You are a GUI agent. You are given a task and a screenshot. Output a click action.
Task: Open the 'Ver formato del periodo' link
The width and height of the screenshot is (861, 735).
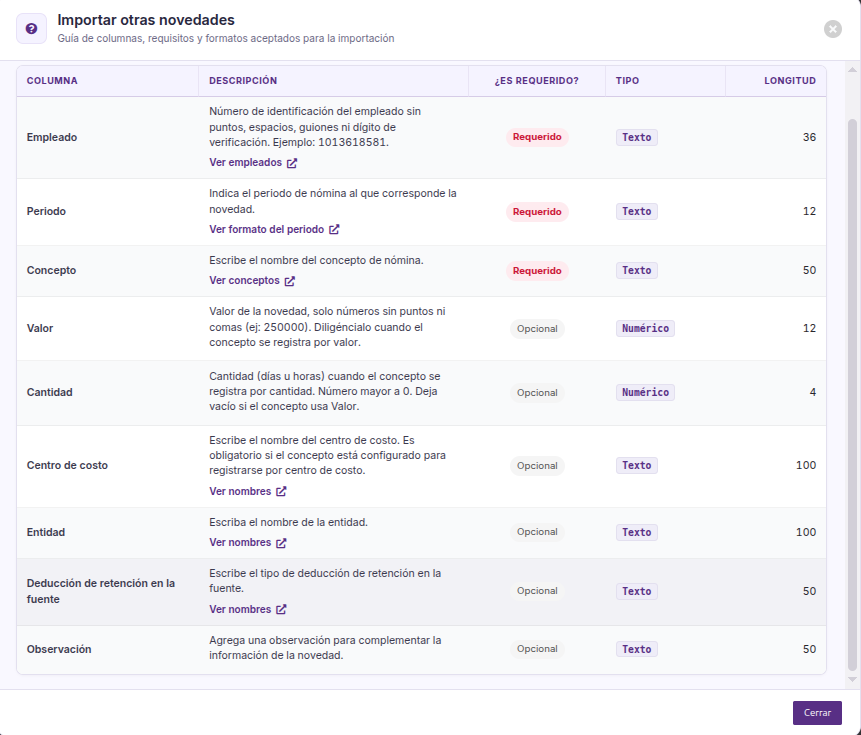point(274,229)
